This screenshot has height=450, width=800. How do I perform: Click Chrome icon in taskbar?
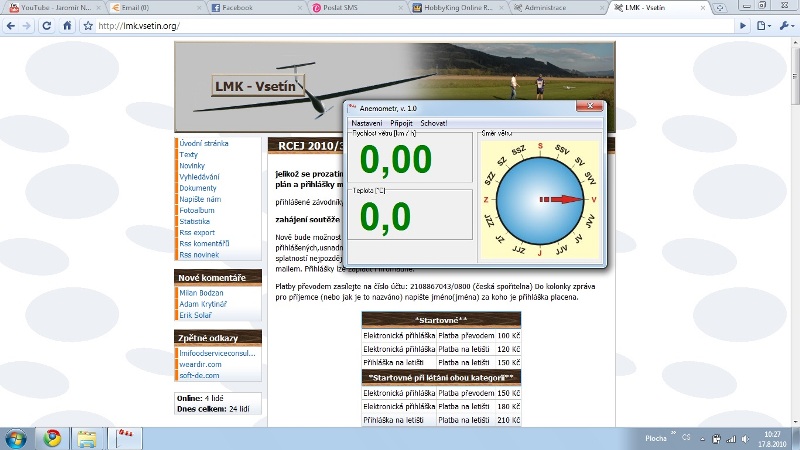click(52, 438)
